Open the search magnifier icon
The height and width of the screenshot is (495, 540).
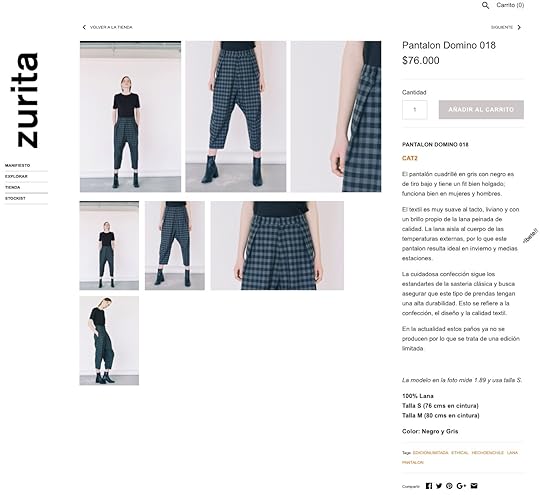(x=485, y=5)
